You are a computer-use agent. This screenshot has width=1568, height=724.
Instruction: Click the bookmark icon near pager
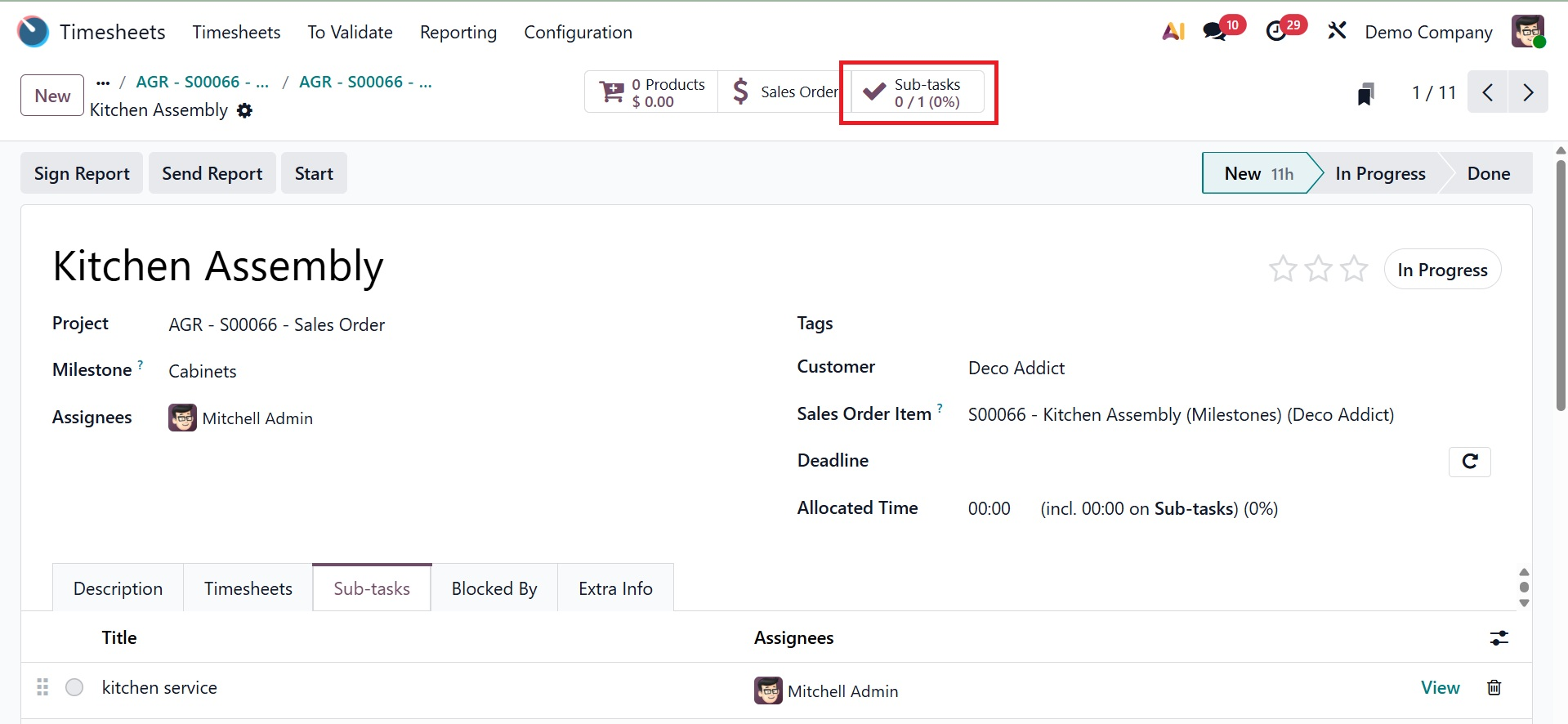[1365, 94]
